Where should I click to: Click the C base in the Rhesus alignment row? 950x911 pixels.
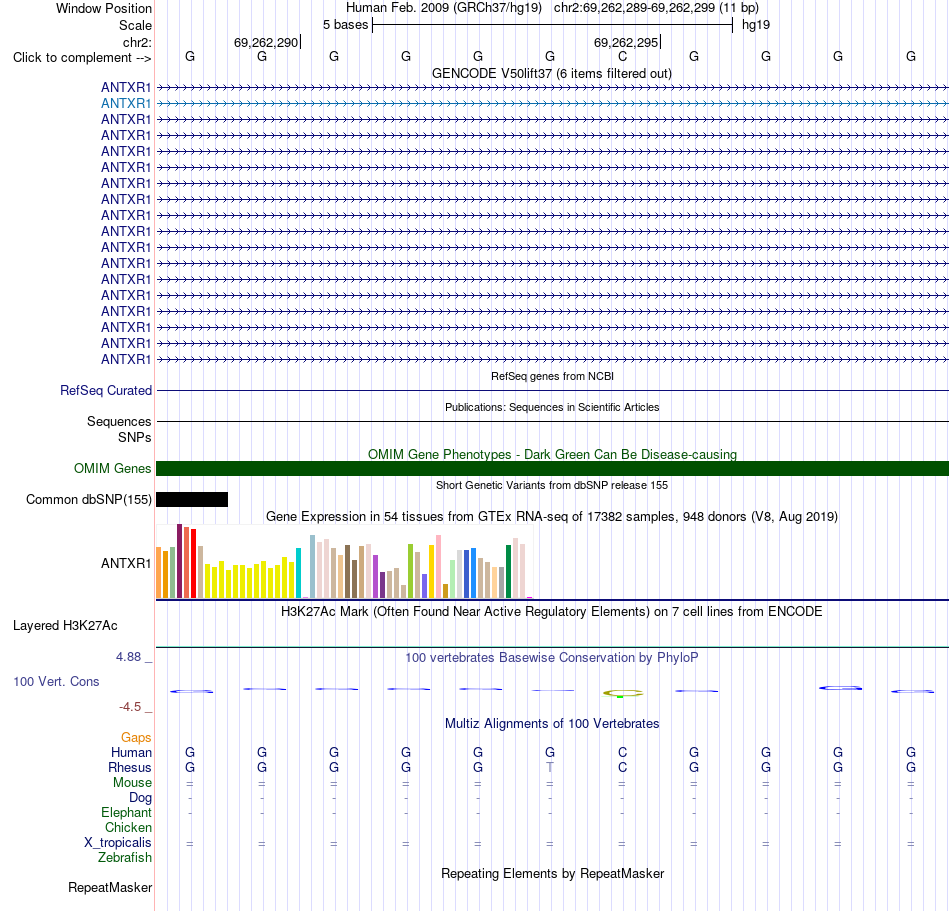click(622, 767)
